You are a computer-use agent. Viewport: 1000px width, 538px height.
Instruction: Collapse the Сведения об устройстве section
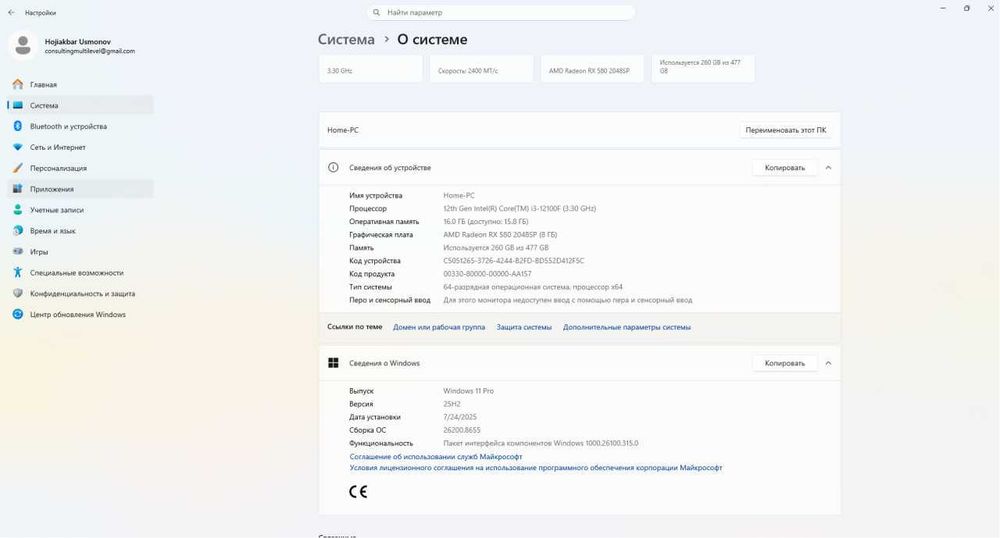[x=828, y=168]
